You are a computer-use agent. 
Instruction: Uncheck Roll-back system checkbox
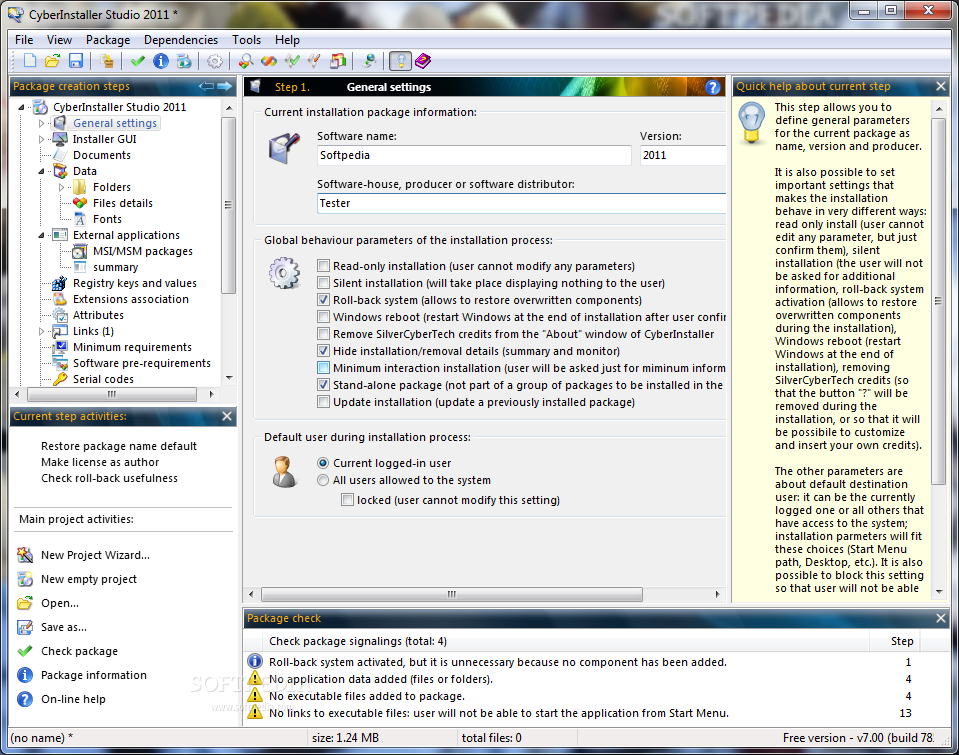click(324, 300)
